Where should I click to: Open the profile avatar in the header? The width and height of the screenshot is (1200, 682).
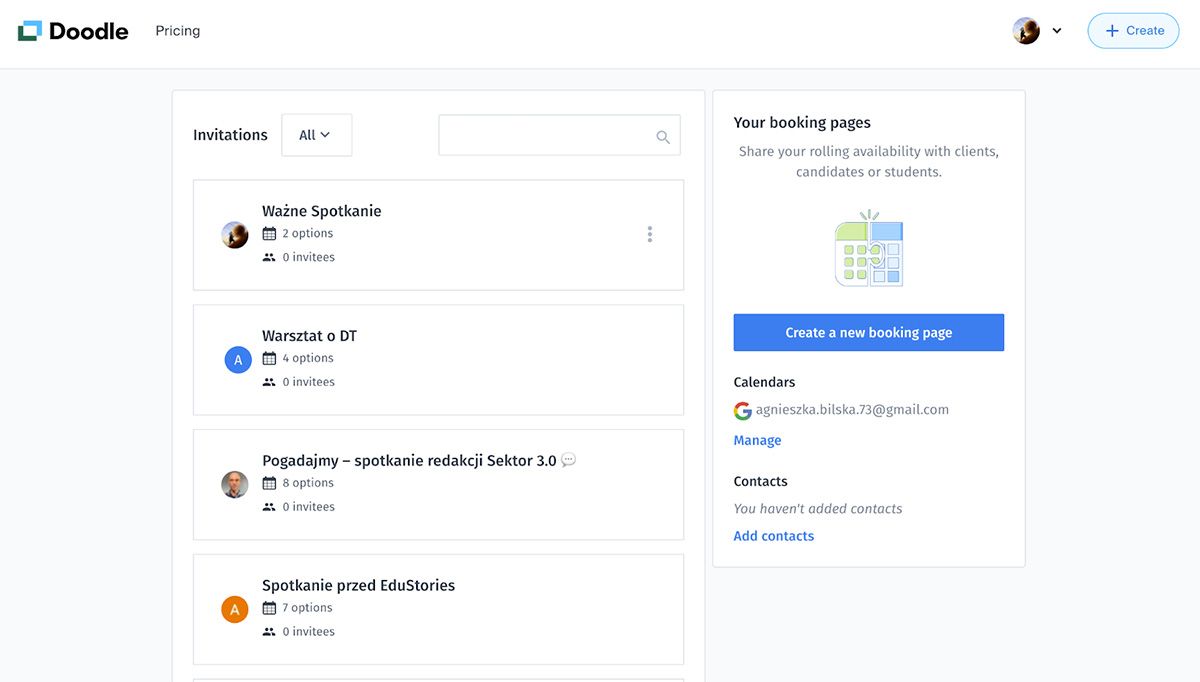point(1026,31)
